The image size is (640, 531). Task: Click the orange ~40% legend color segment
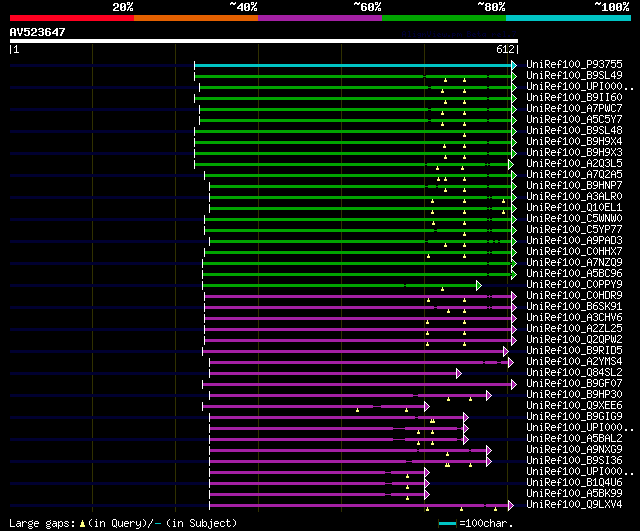click(196, 18)
